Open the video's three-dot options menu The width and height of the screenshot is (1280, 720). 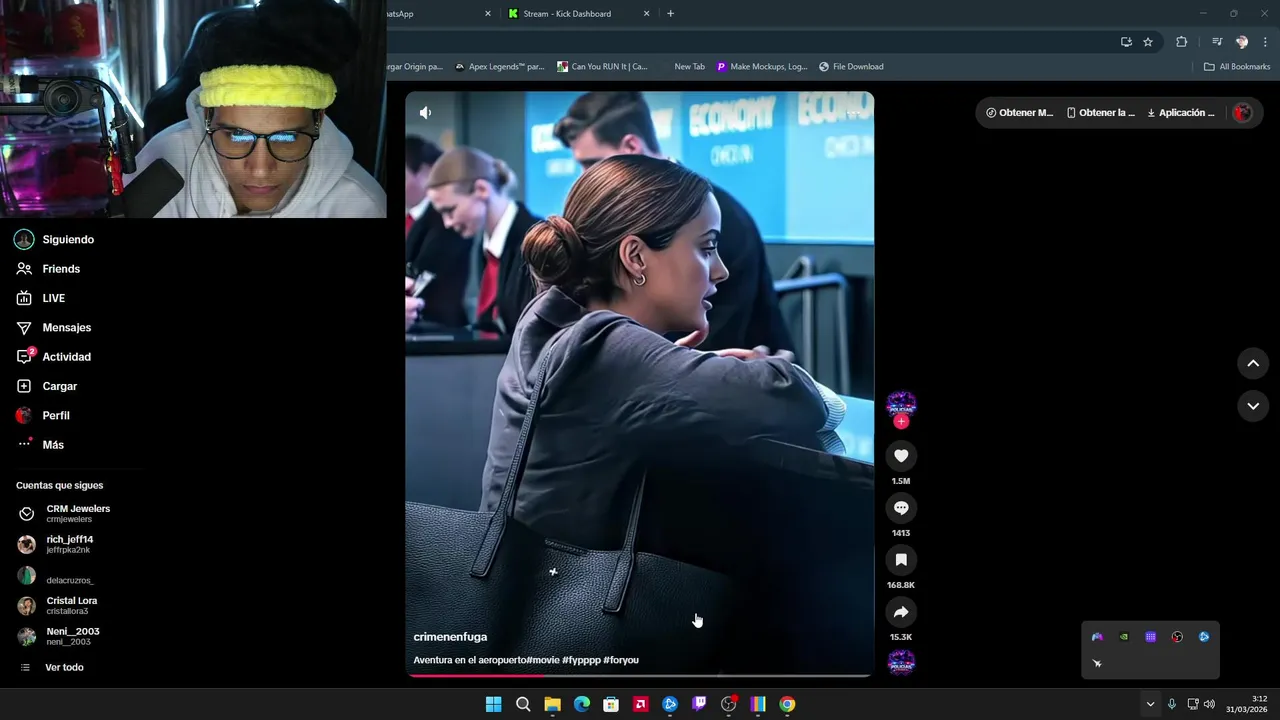point(851,113)
